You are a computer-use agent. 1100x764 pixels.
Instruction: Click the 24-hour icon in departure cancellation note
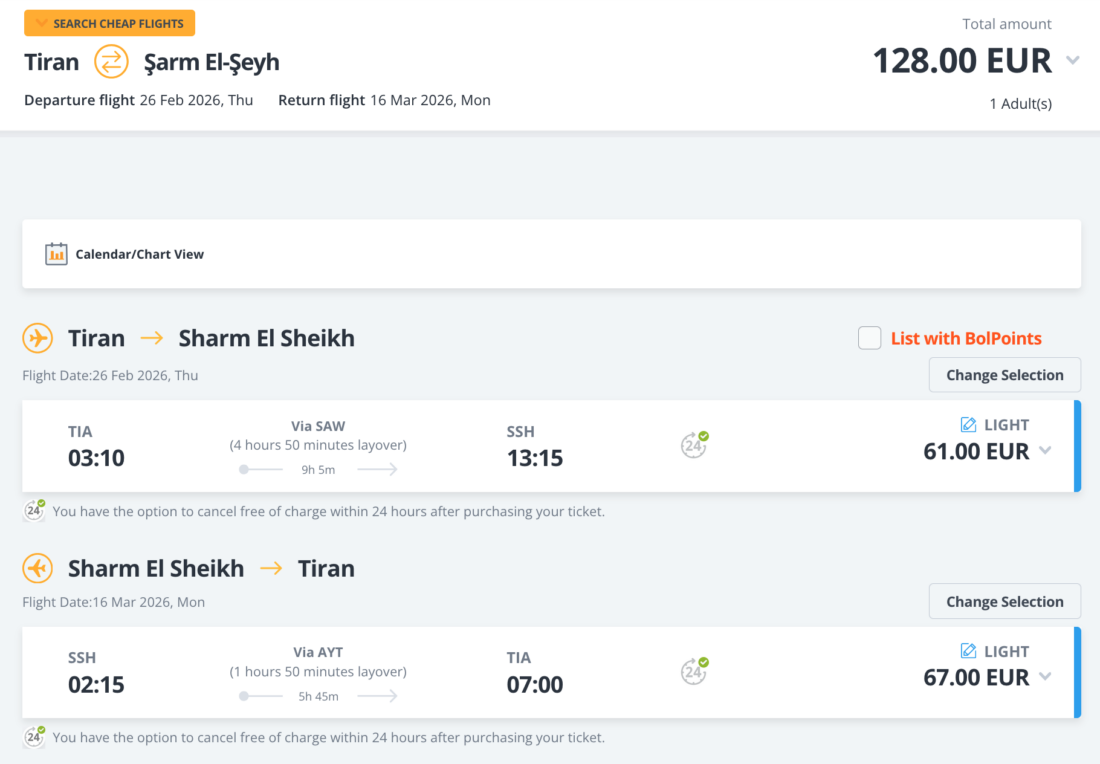tap(34, 511)
